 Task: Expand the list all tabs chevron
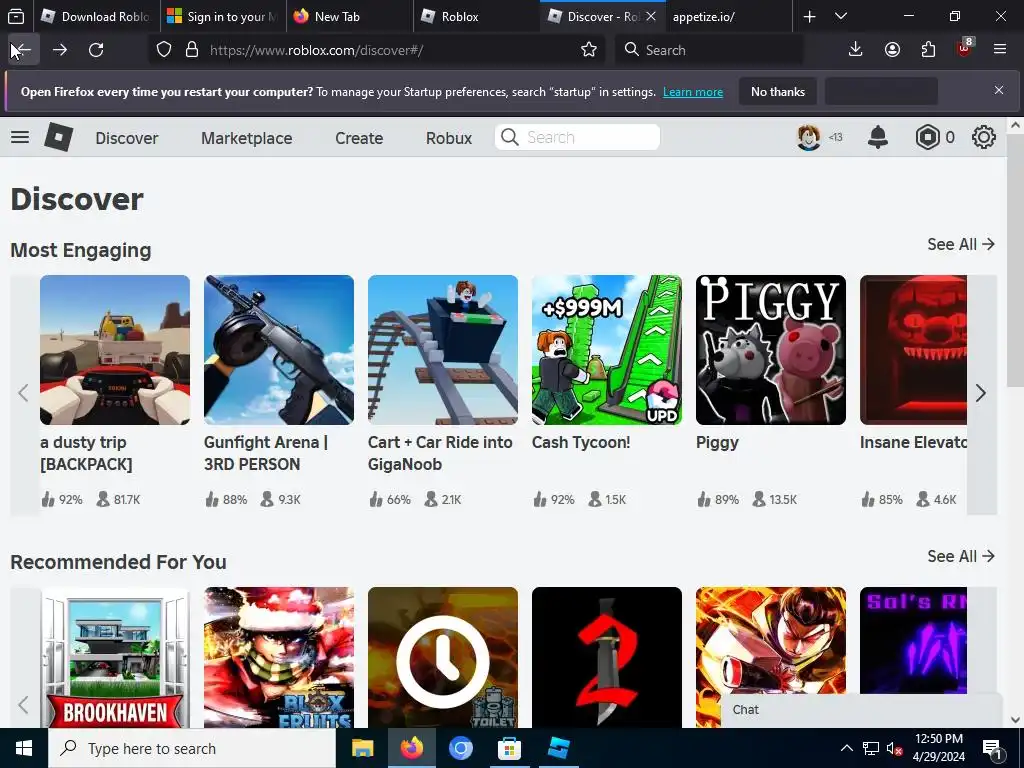841,16
